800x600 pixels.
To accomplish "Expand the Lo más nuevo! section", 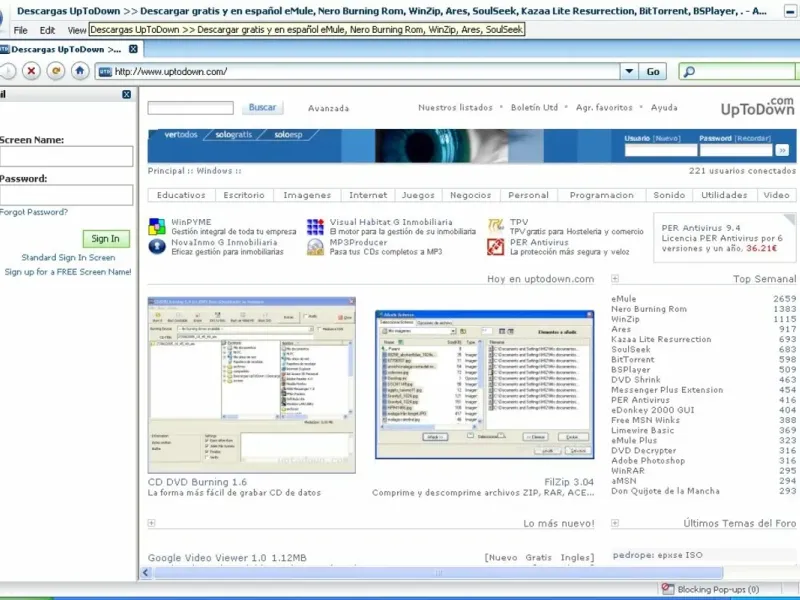I will [151, 523].
